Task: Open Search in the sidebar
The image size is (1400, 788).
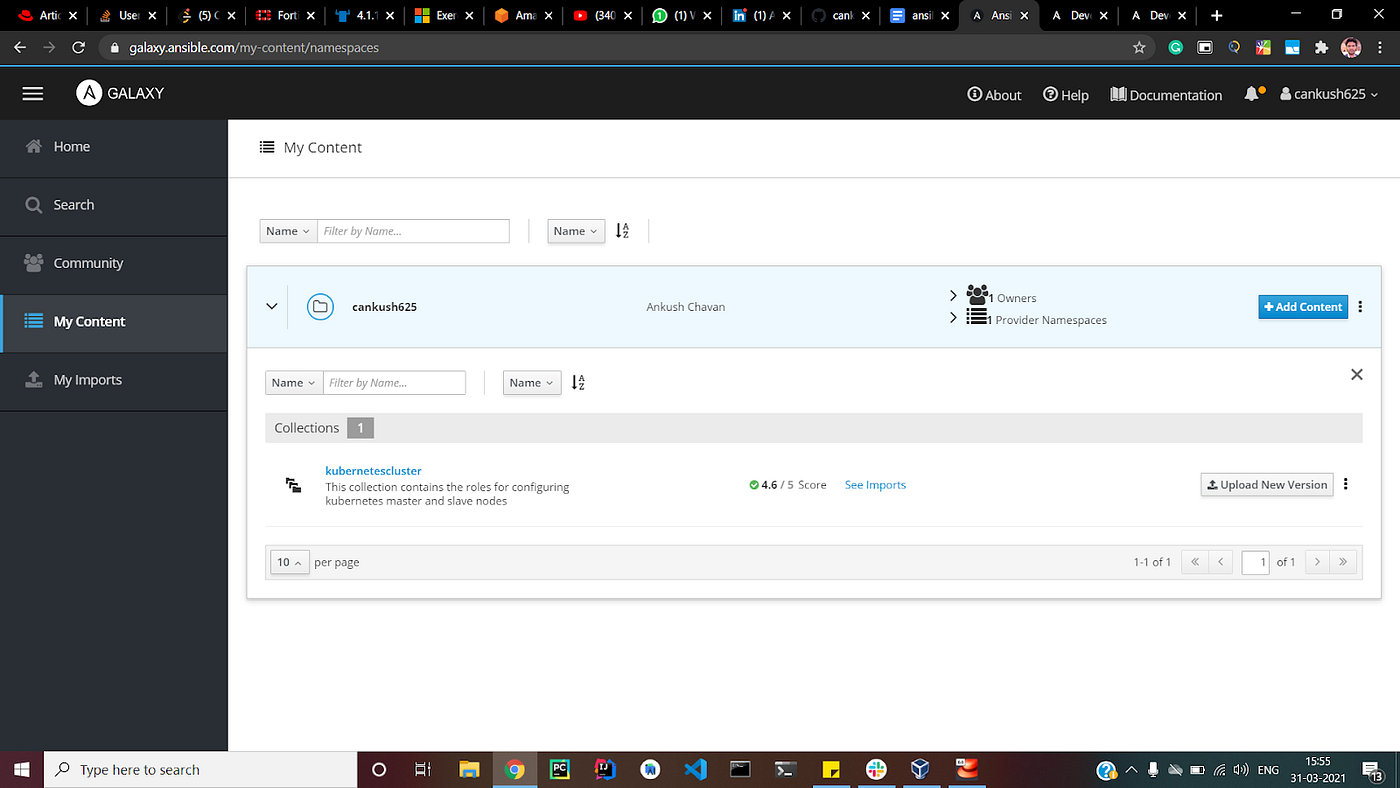Action: click(x=114, y=204)
